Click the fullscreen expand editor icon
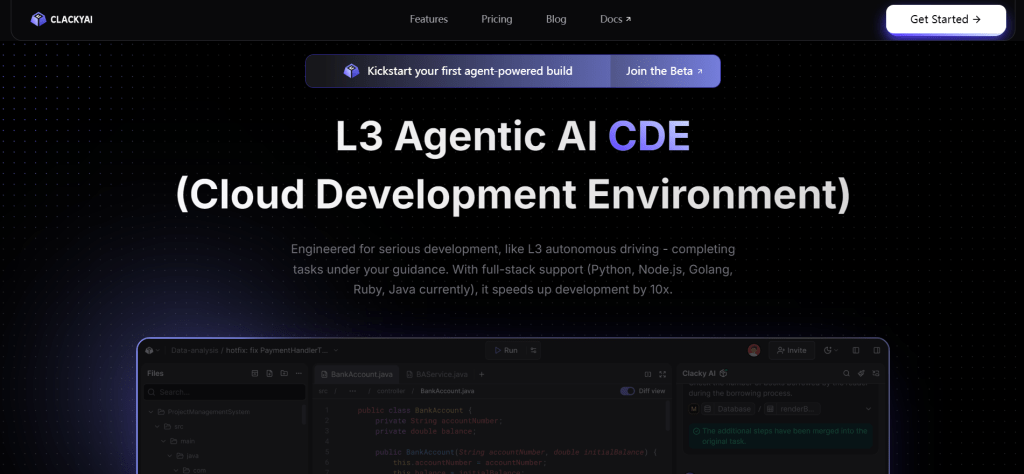The width and height of the screenshot is (1024, 474). (662, 374)
